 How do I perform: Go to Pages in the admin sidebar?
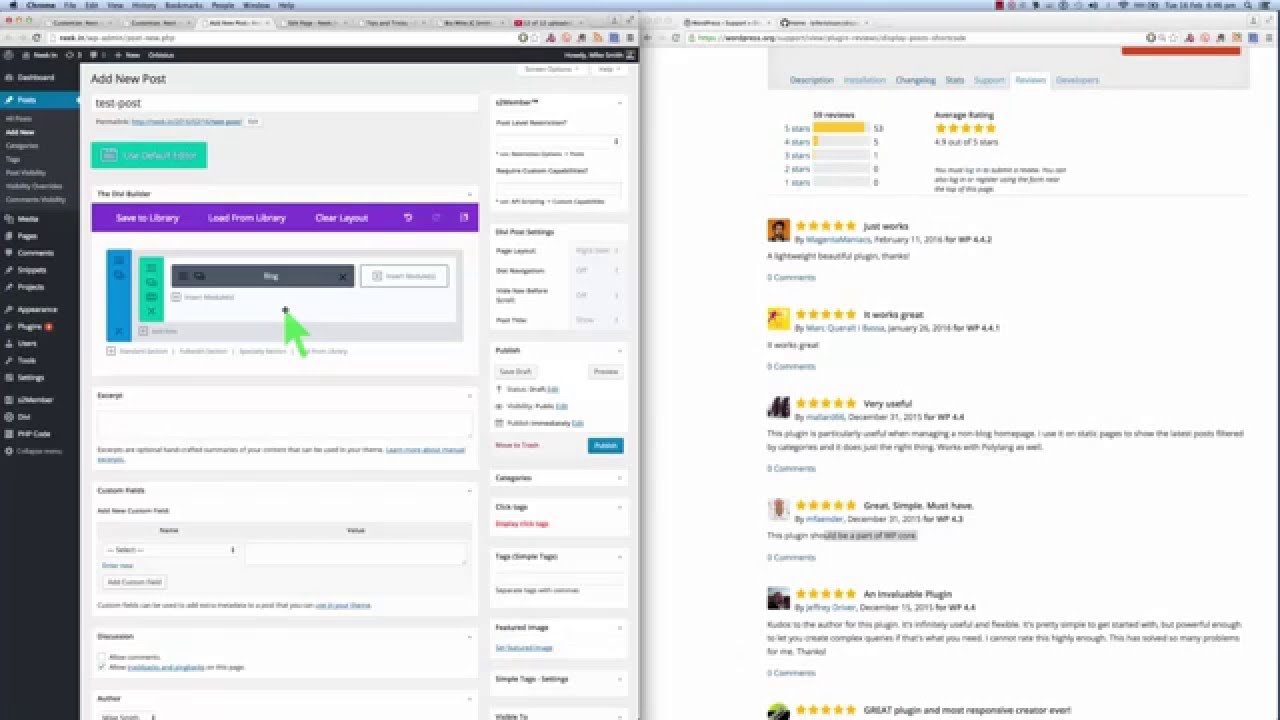[28, 236]
